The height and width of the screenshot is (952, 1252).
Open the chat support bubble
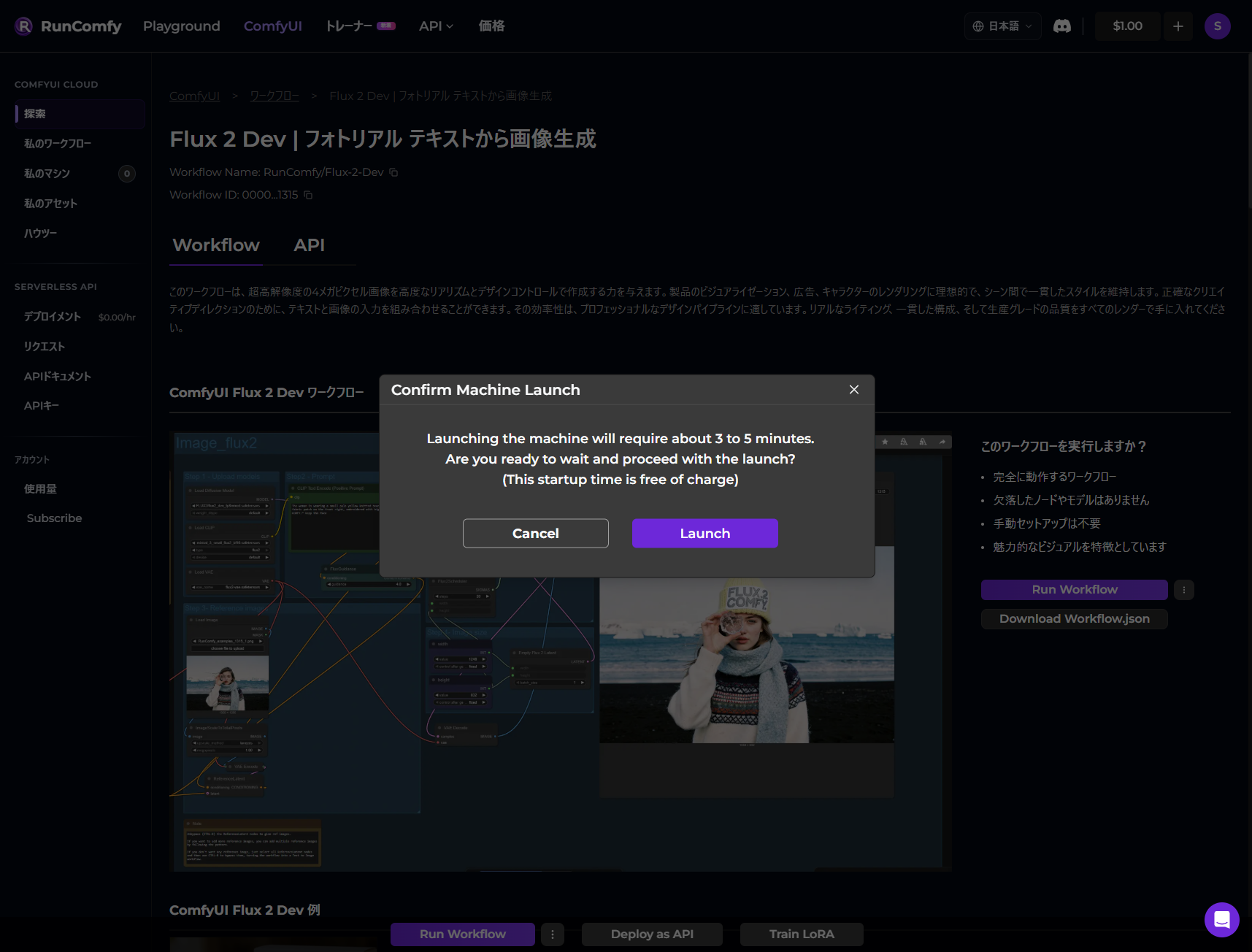click(1221, 919)
